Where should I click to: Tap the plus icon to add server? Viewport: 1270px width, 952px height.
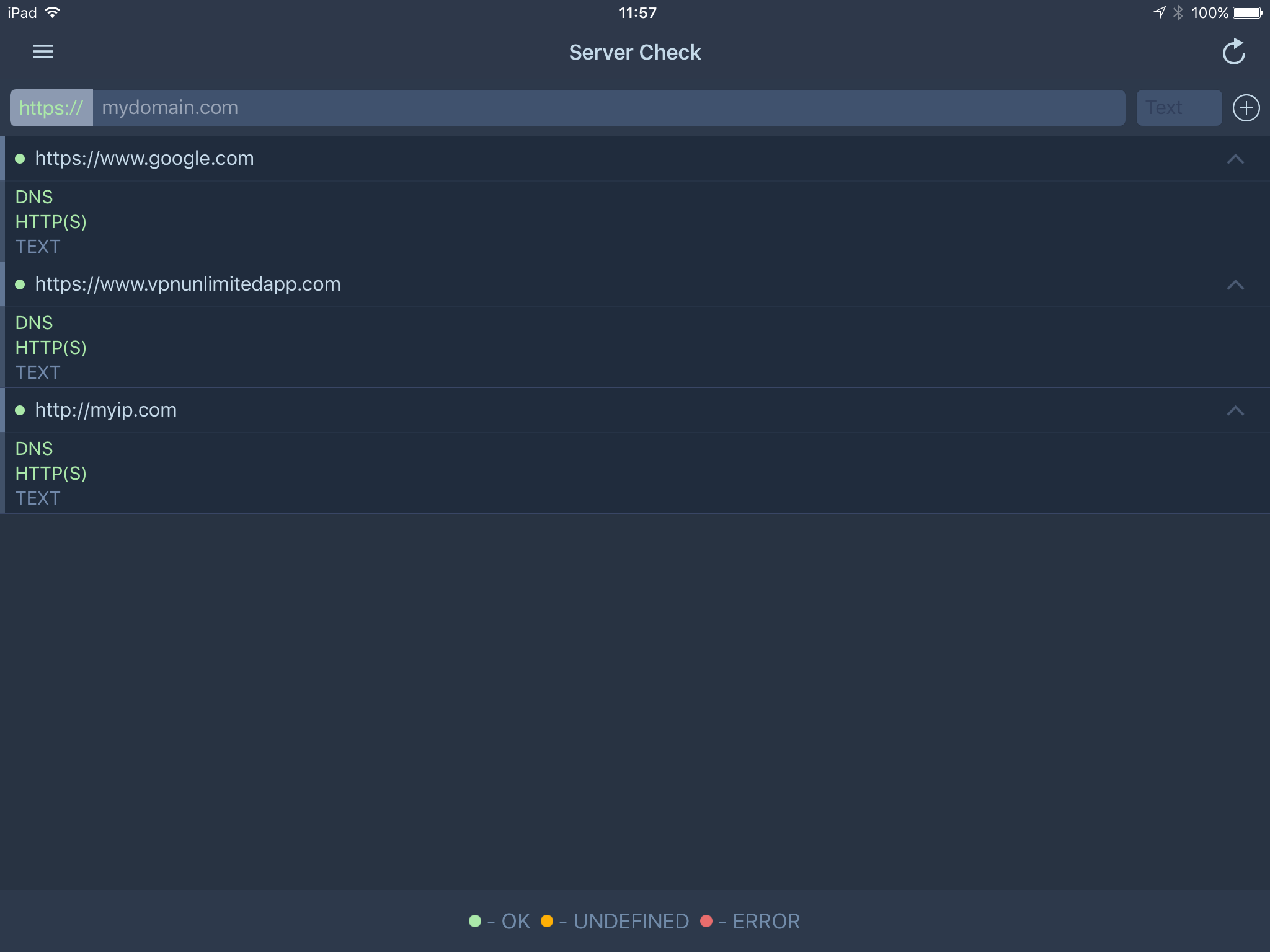tap(1246, 108)
